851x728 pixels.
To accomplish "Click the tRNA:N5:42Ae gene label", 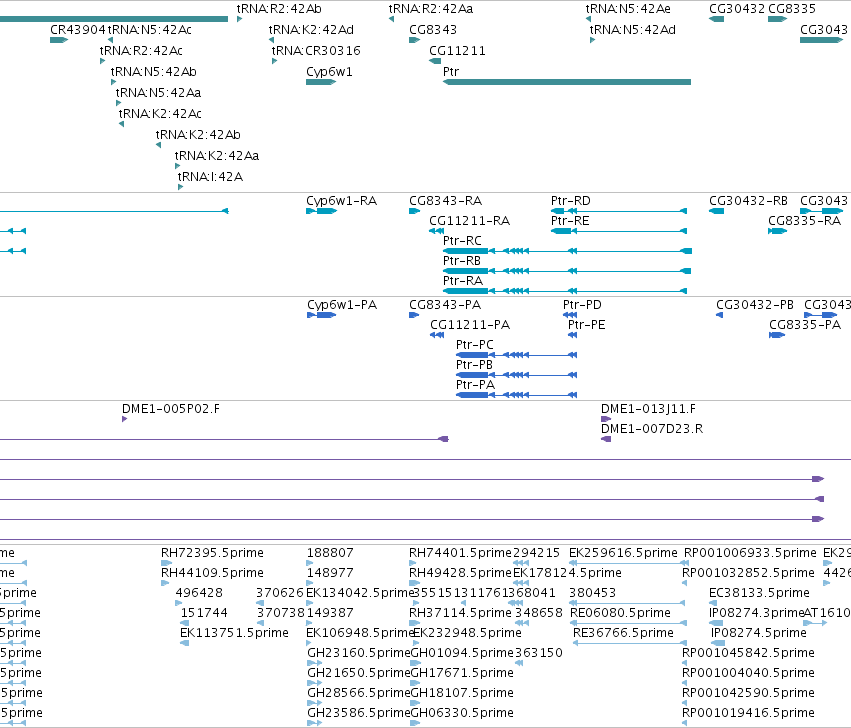I will 628,9.
